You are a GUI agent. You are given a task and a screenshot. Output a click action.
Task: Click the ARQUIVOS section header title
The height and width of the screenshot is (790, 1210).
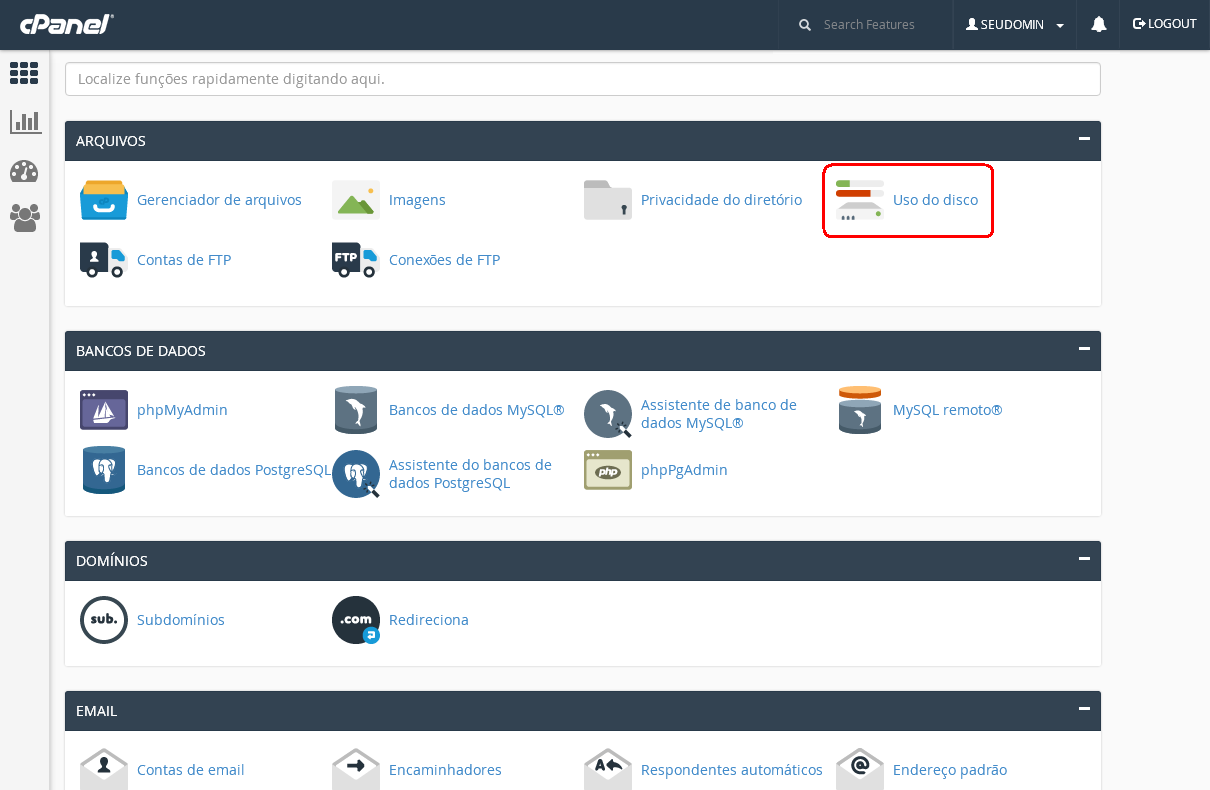(111, 141)
